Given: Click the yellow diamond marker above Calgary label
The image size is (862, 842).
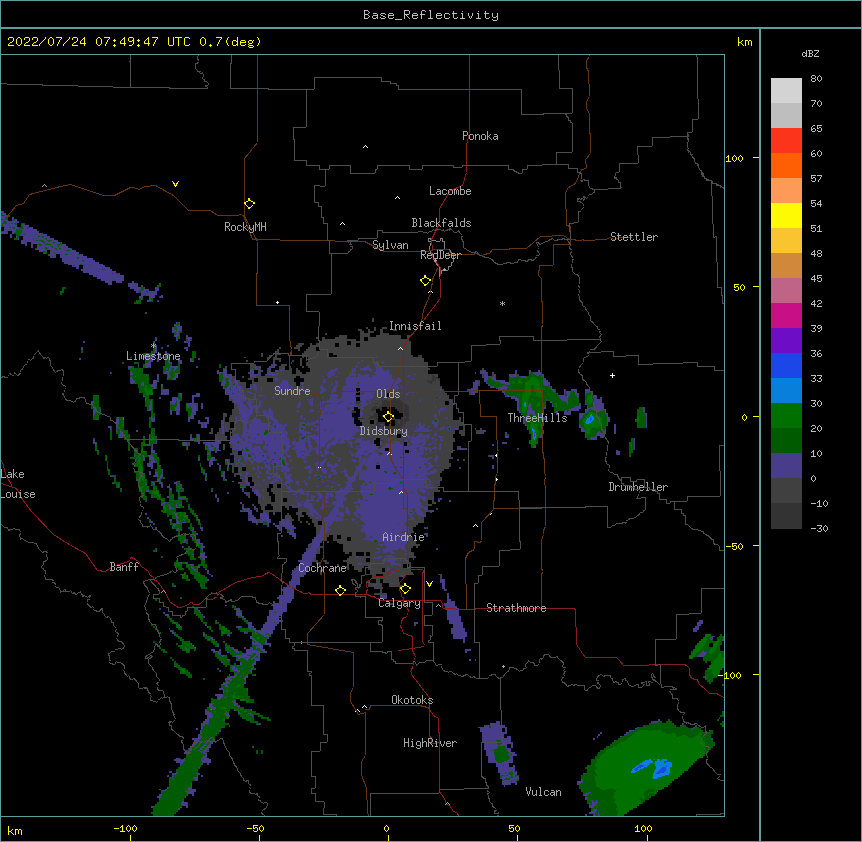Looking at the screenshot, I should [x=405, y=589].
